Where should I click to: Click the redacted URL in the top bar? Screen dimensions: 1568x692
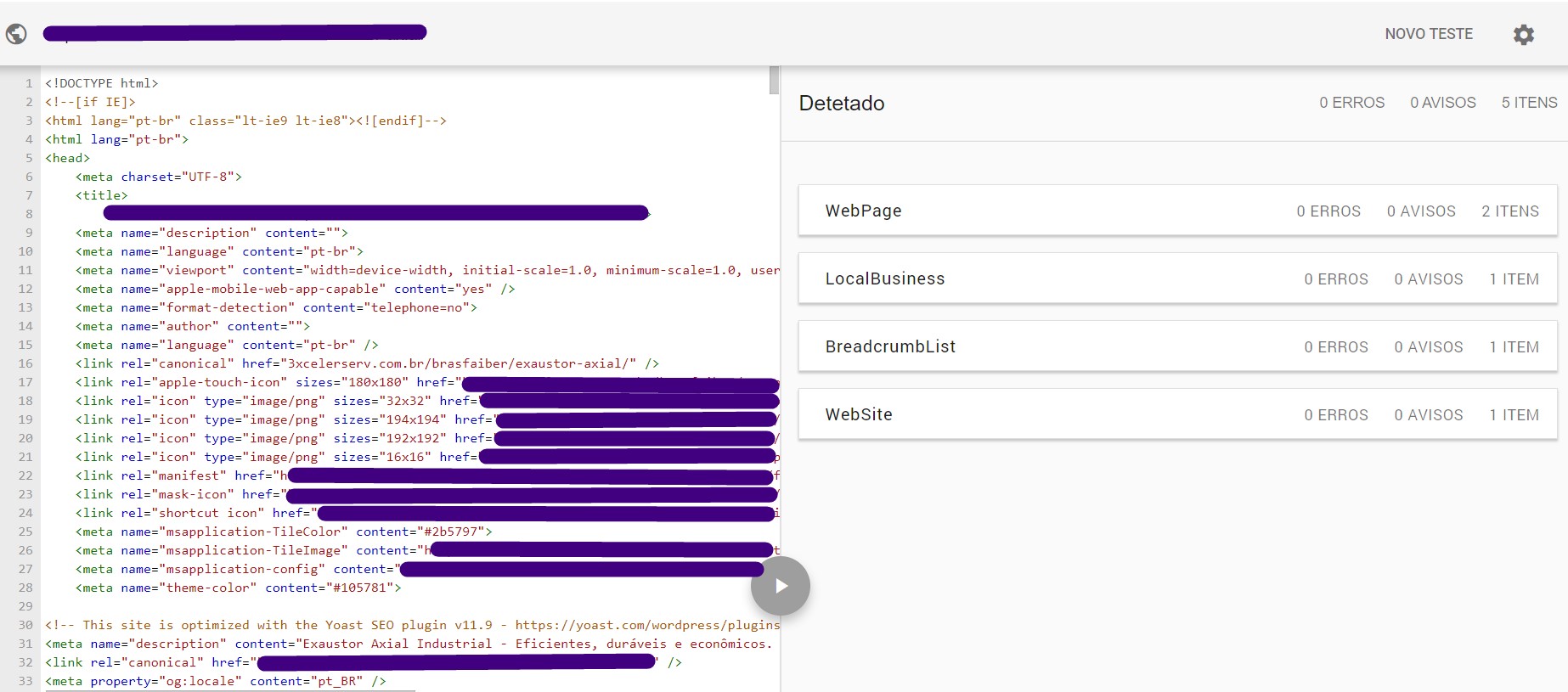[234, 33]
